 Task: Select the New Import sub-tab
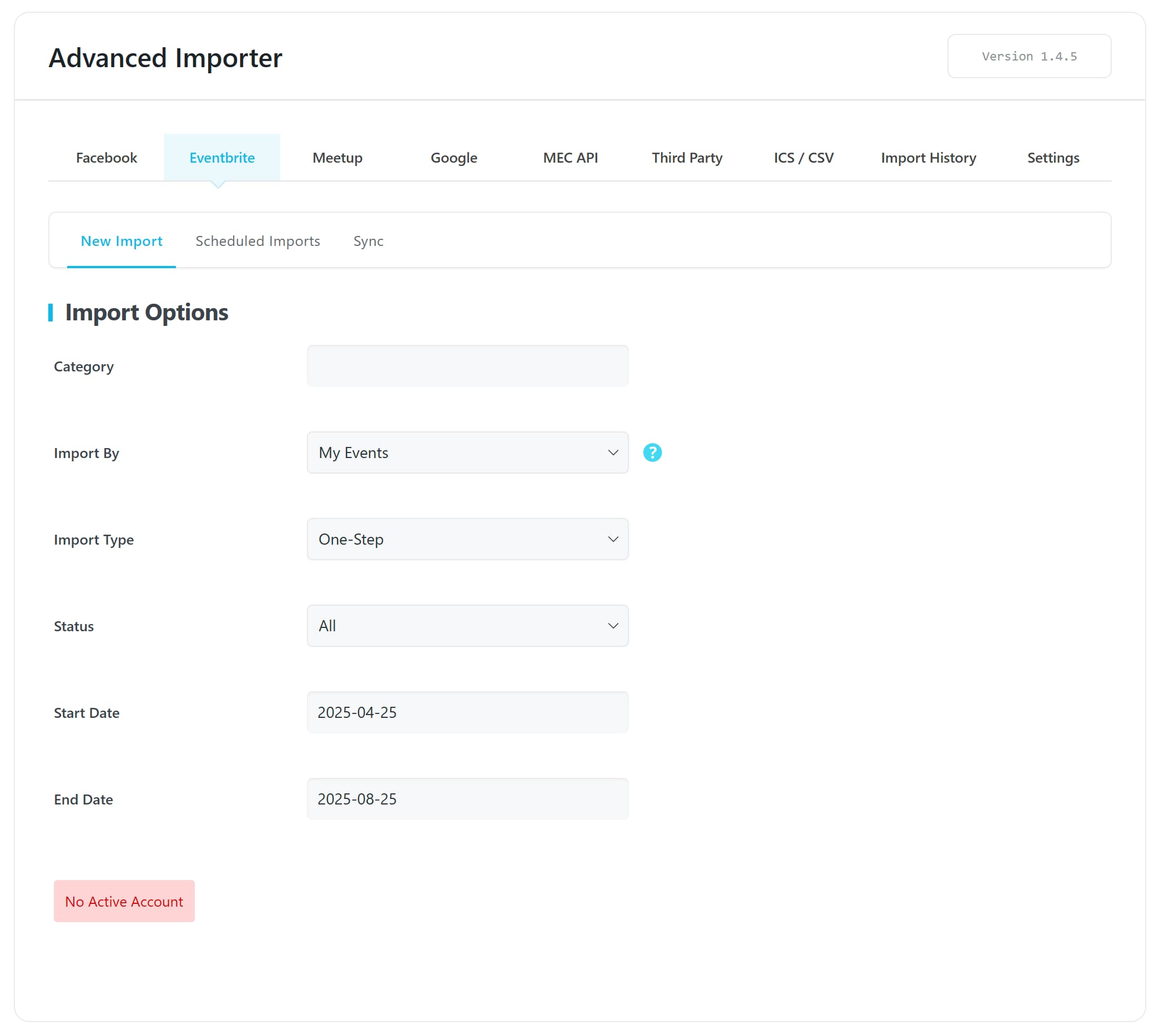point(122,241)
